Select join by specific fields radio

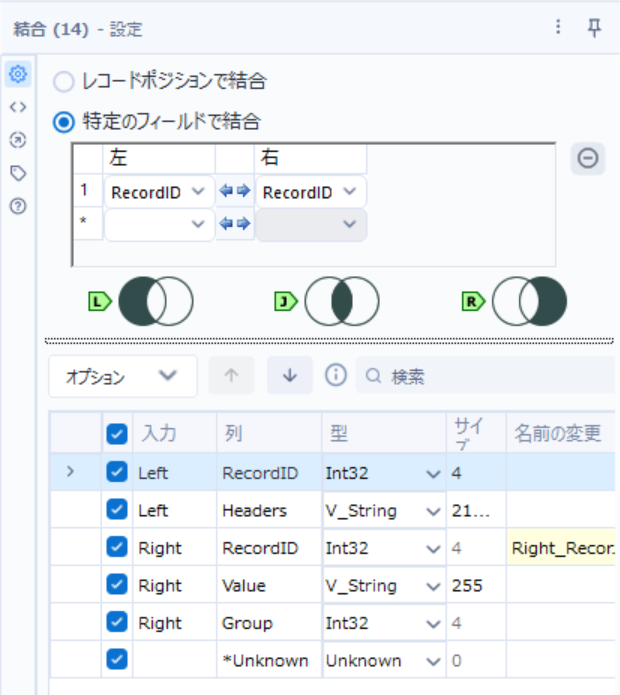pyautogui.click(x=64, y=122)
